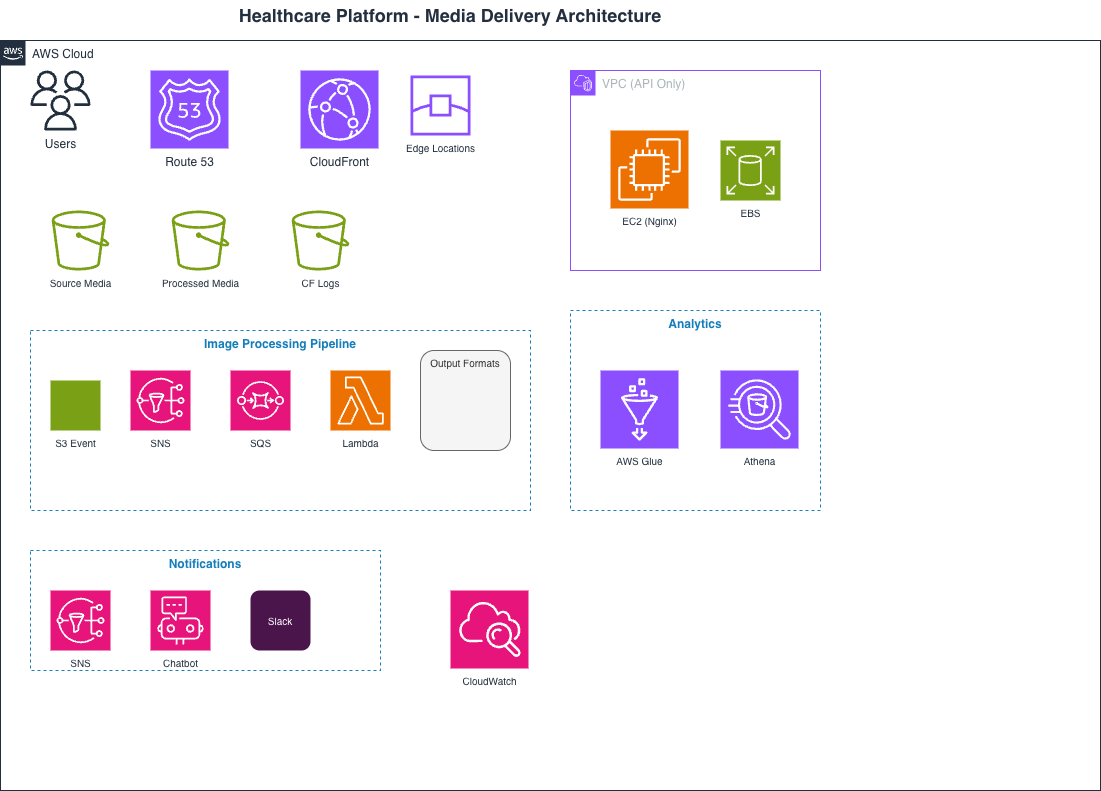The height and width of the screenshot is (791, 1101).
Task: Click the AWS Glue icon
Action: (x=639, y=409)
